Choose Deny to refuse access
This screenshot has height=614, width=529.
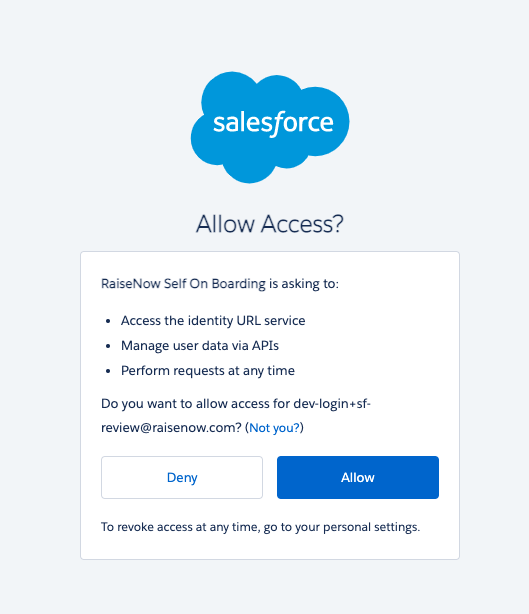[x=182, y=477]
